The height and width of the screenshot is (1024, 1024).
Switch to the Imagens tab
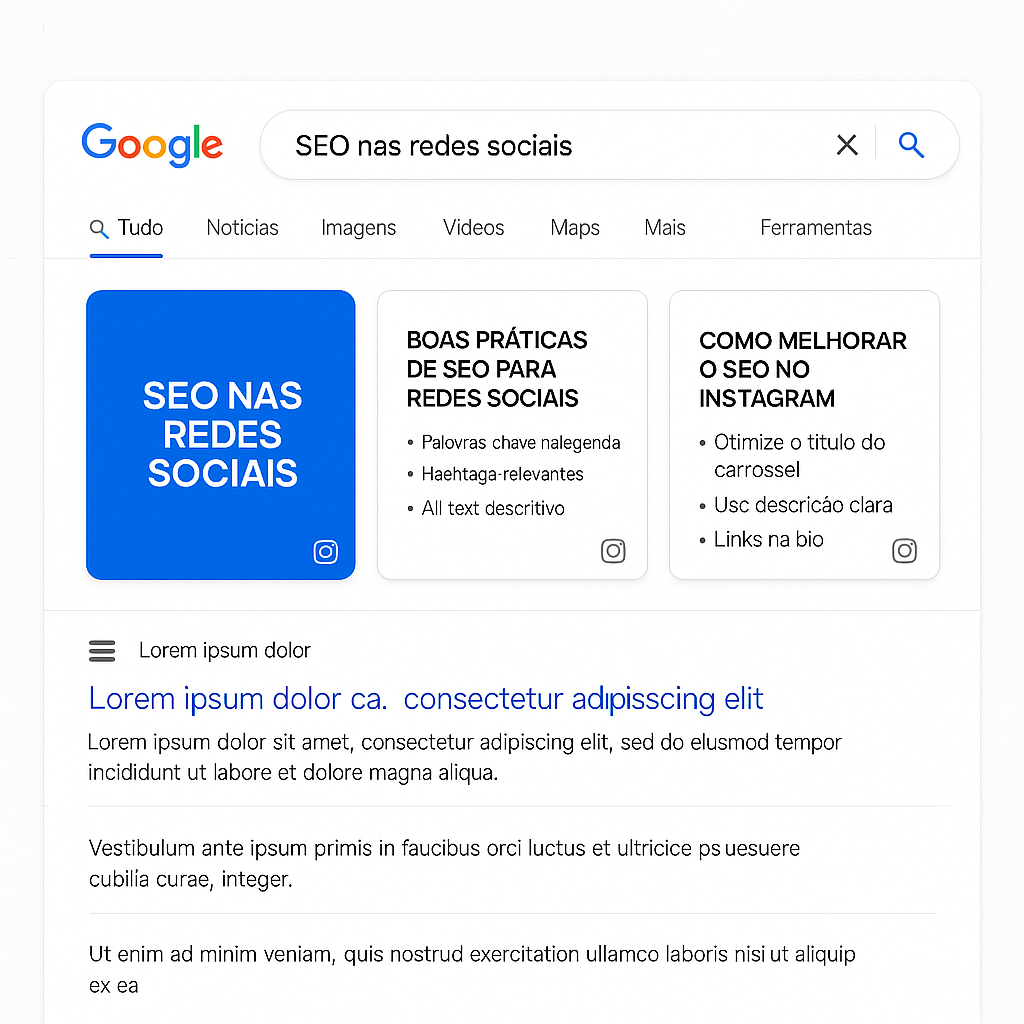click(359, 228)
